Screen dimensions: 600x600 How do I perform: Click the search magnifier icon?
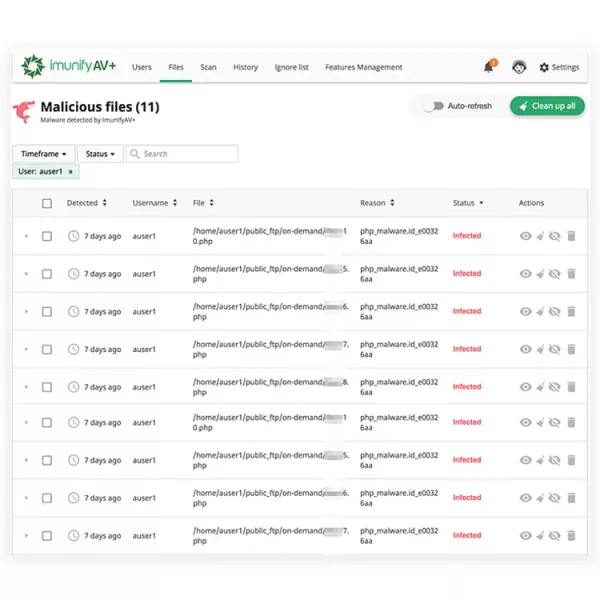point(134,154)
